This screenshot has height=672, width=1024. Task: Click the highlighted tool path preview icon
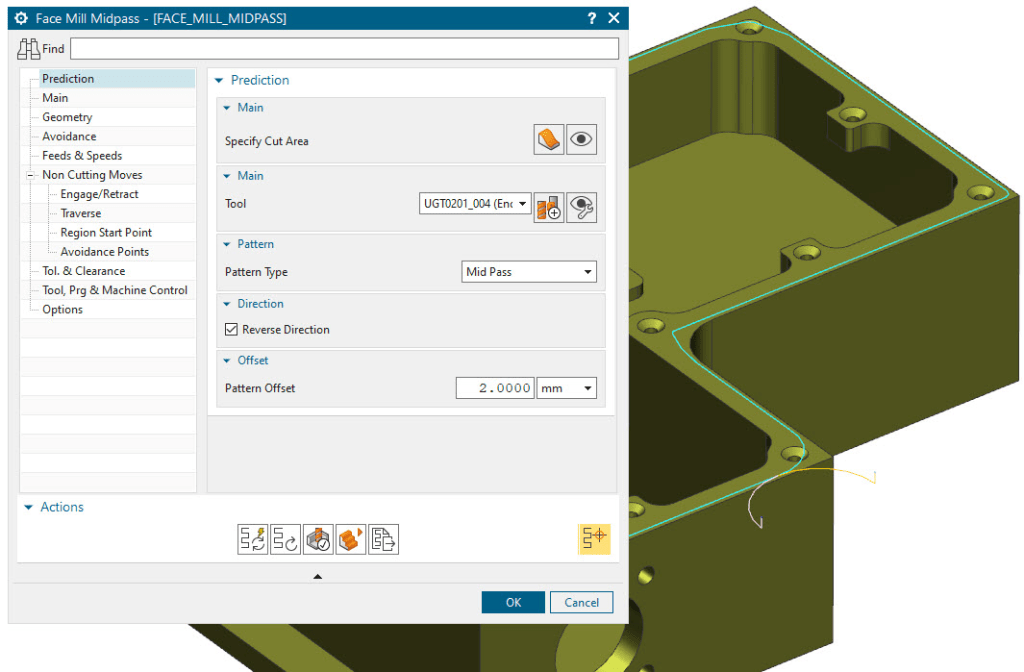click(x=594, y=539)
